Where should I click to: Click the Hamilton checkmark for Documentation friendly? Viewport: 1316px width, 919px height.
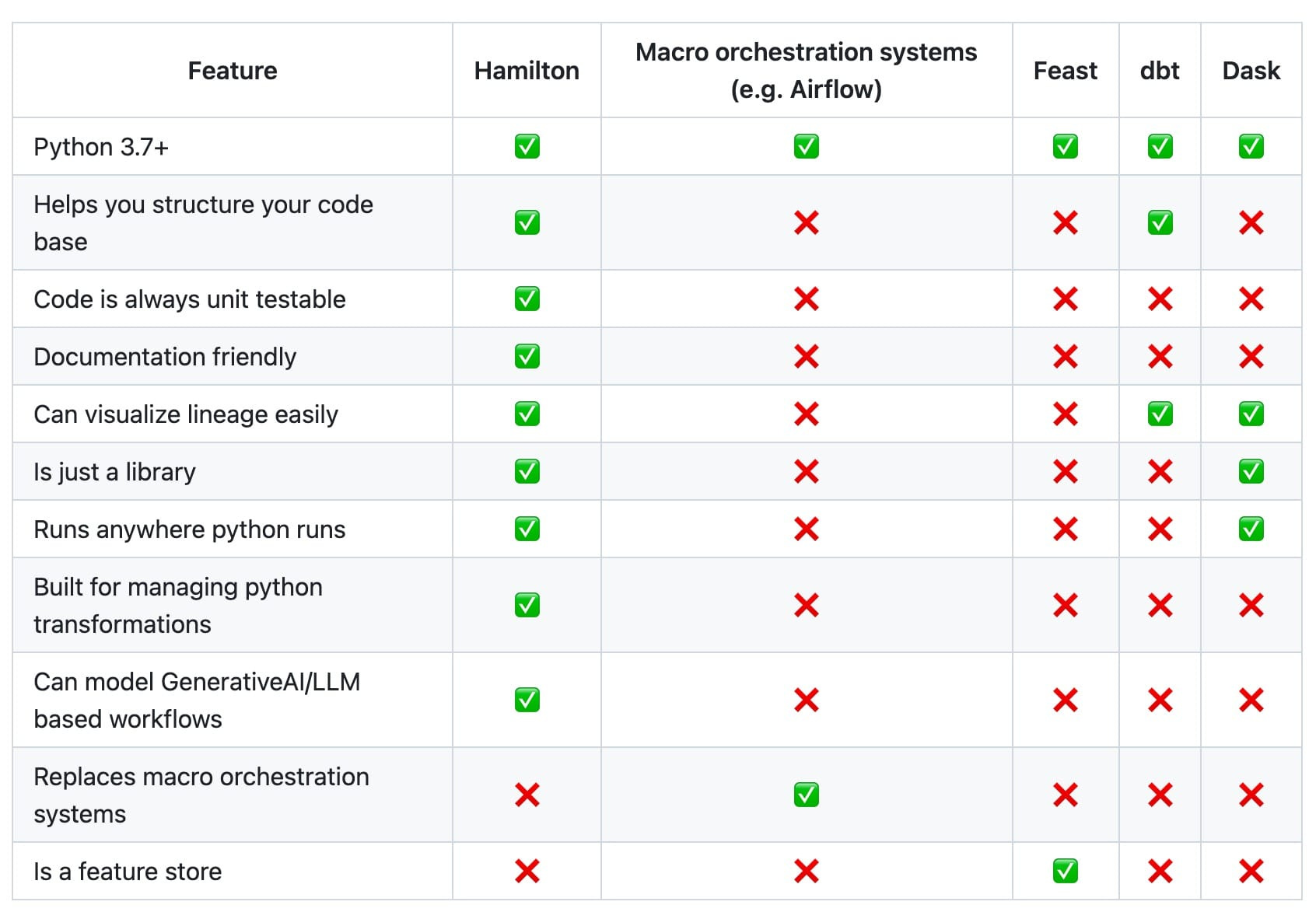[527, 356]
